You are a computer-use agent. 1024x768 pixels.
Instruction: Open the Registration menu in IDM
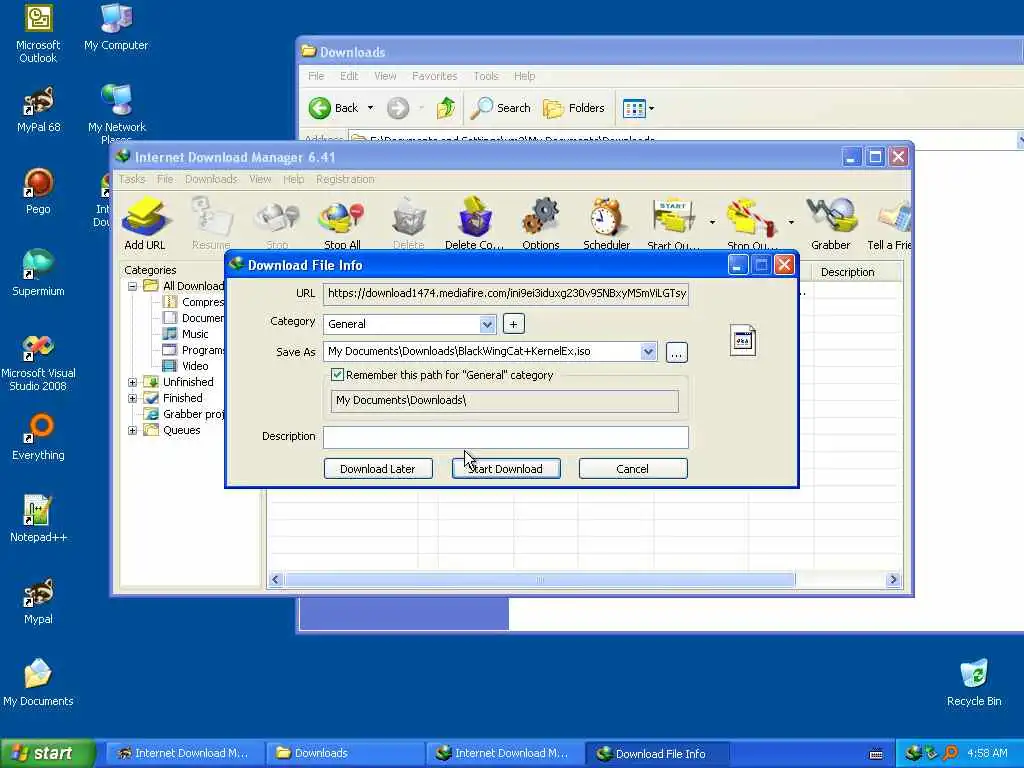[345, 179]
